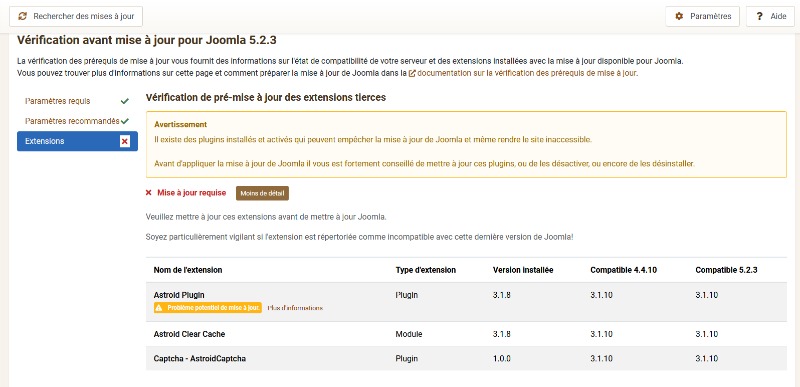Click the external link icon before documentation
Viewport: 800px width, 387px height.
click(x=412, y=73)
